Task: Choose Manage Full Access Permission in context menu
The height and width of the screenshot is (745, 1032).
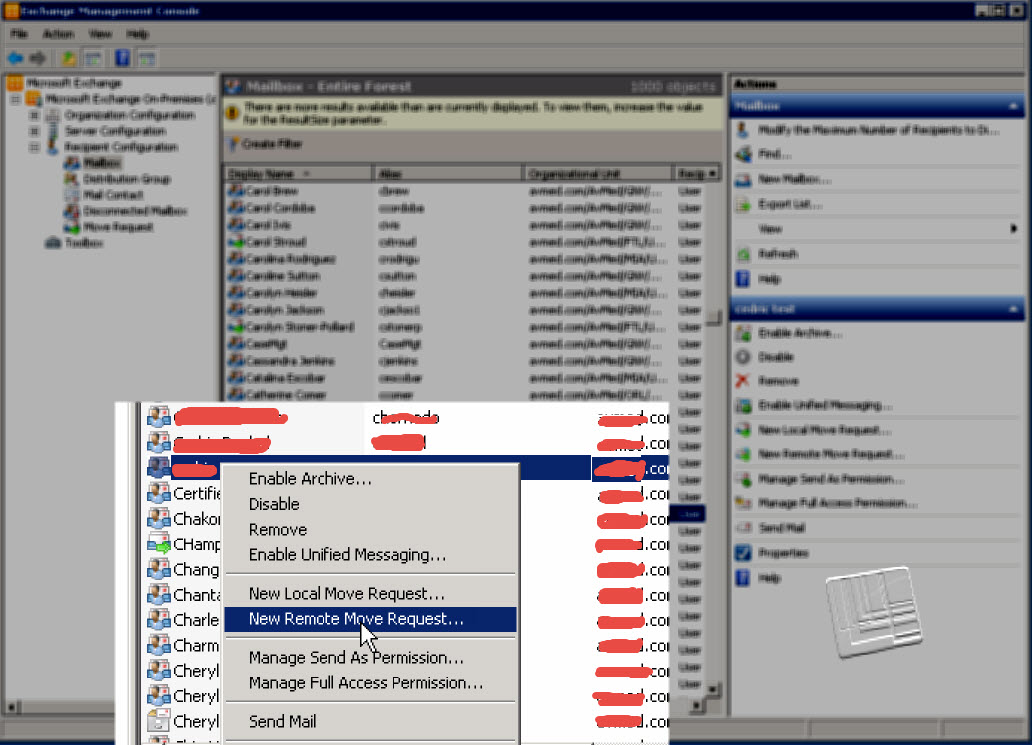Action: pyautogui.click(x=371, y=683)
